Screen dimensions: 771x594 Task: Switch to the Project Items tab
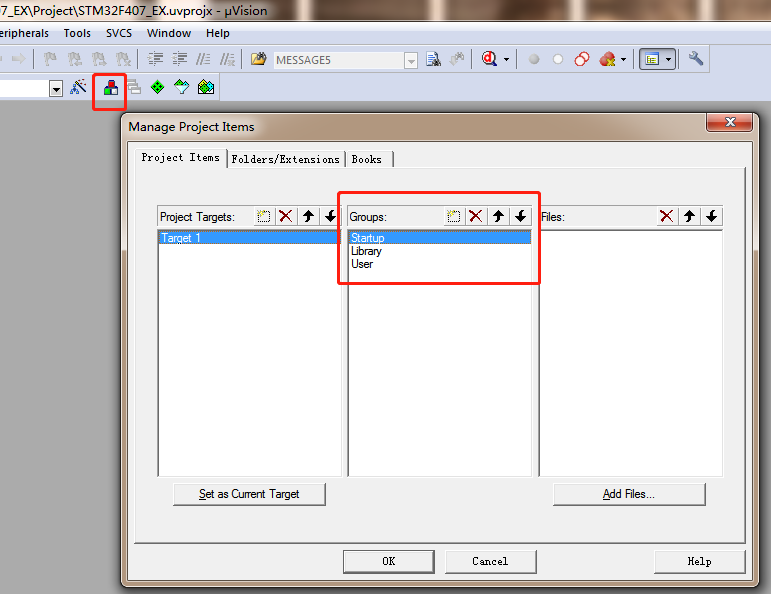[x=180, y=158]
